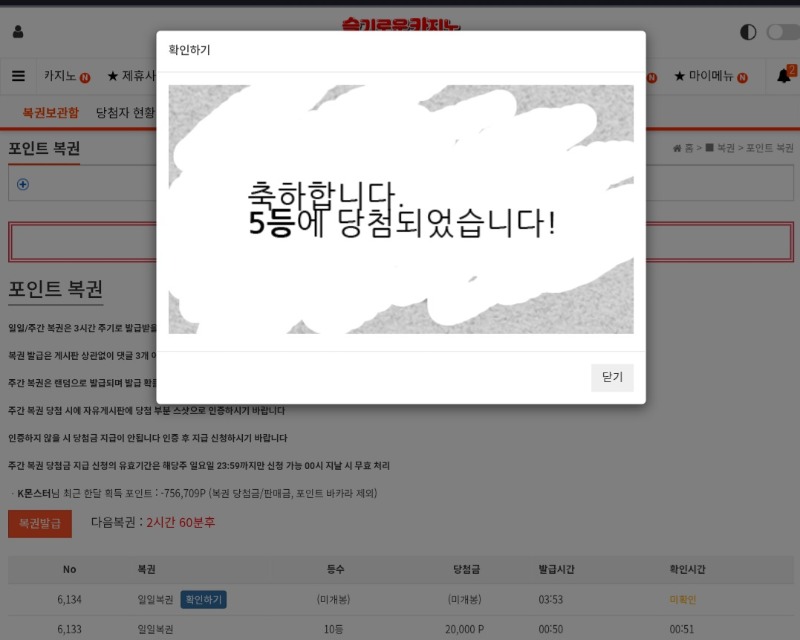Open the 마이메뉴 menu

pyautogui.click(x=710, y=76)
